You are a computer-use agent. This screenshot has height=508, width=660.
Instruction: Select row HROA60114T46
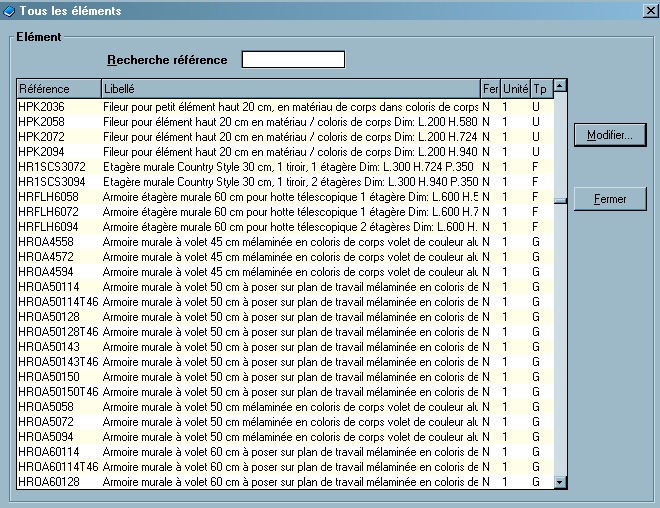[x=285, y=467]
